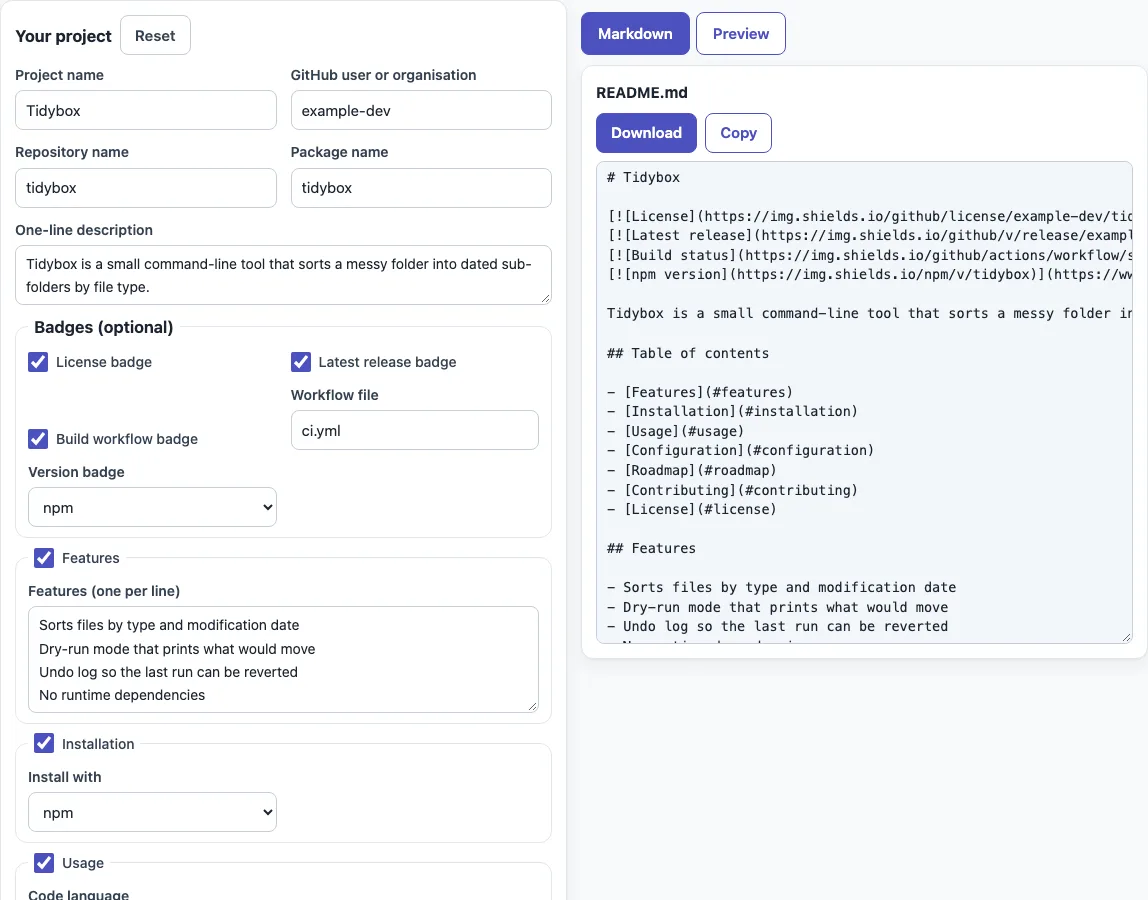Click the resize handle of the Features textarea

pos(532,706)
